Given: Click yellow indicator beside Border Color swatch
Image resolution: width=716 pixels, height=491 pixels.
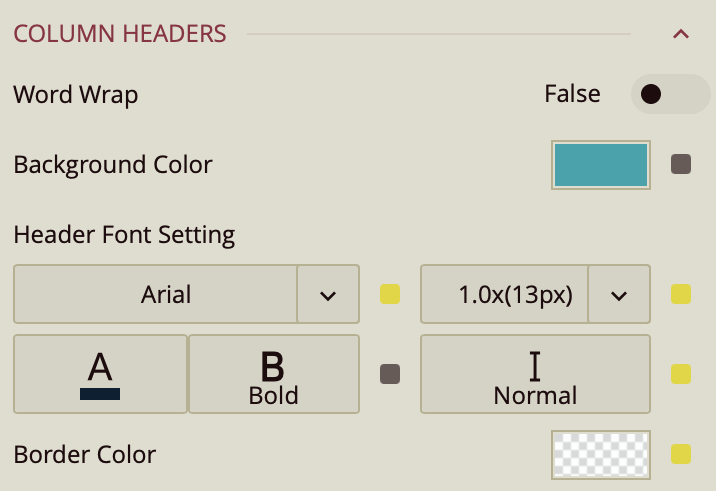Looking at the screenshot, I should coord(681,454).
